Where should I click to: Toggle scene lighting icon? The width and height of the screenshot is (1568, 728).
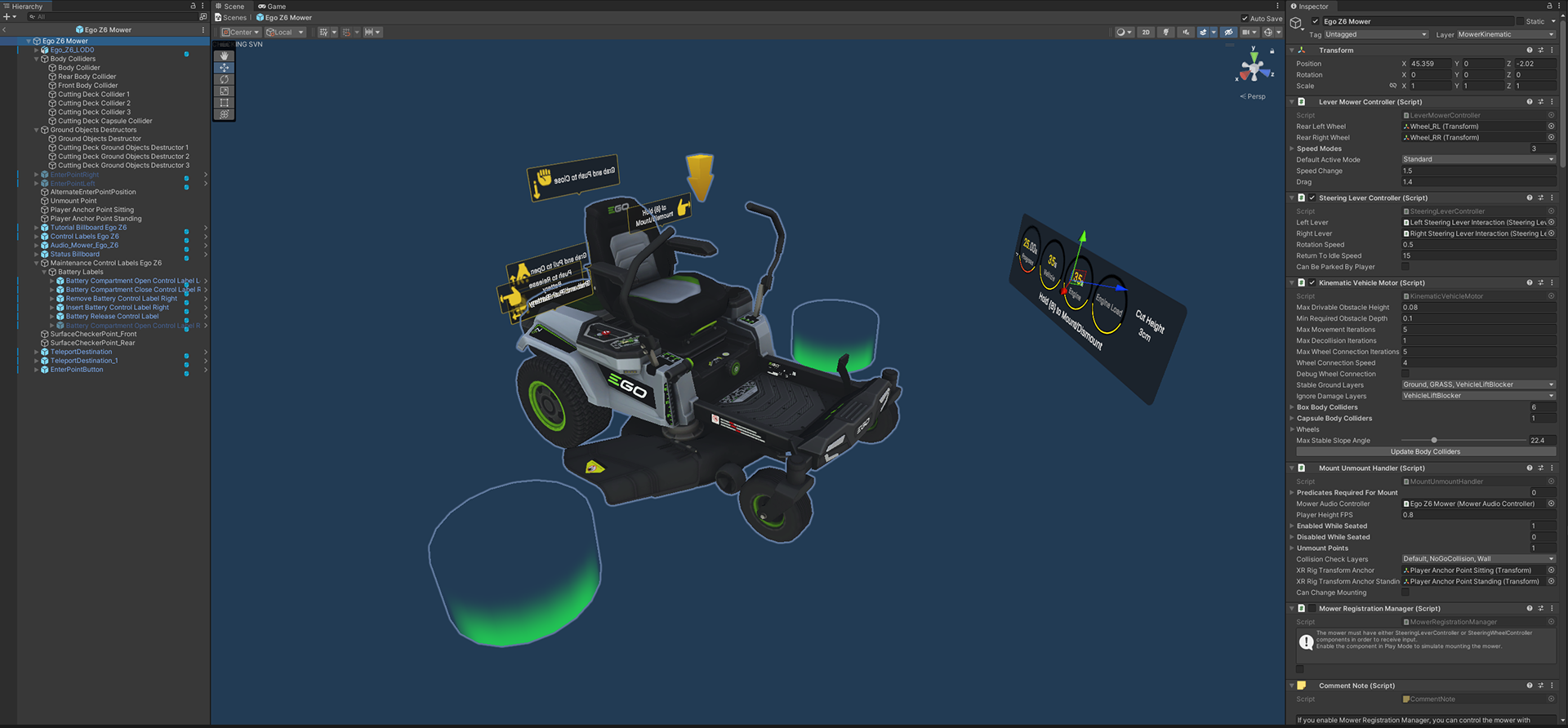[x=1166, y=33]
